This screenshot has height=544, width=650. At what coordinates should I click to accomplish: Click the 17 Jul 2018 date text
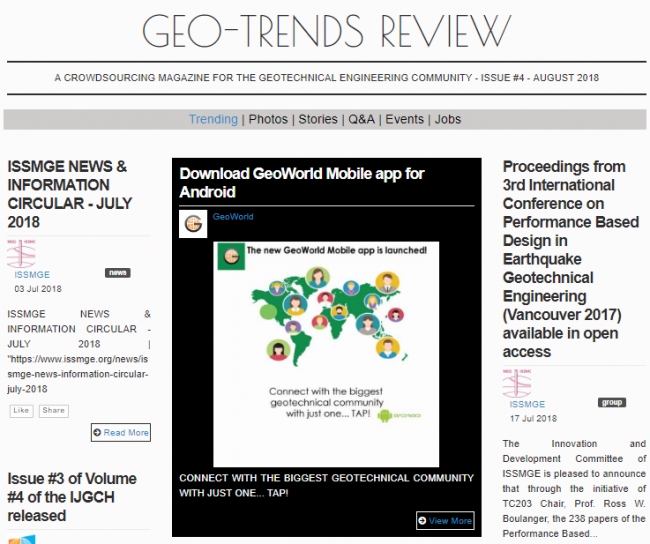pyautogui.click(x=533, y=418)
